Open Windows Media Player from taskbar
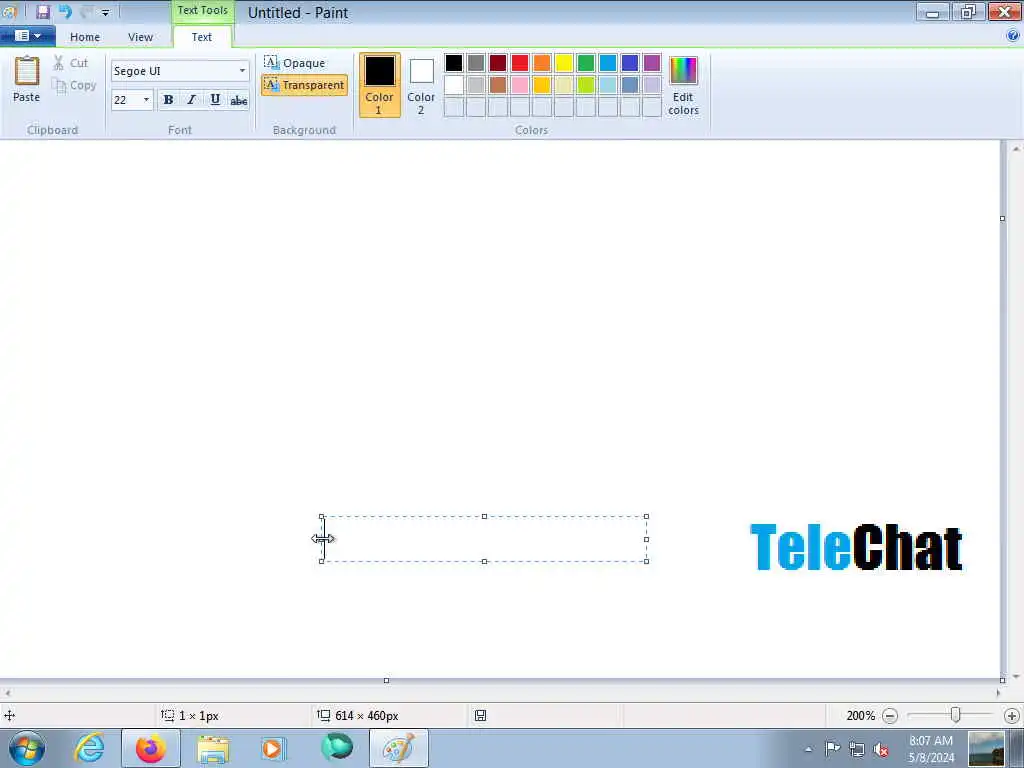The height and width of the screenshot is (768, 1024). pos(274,748)
